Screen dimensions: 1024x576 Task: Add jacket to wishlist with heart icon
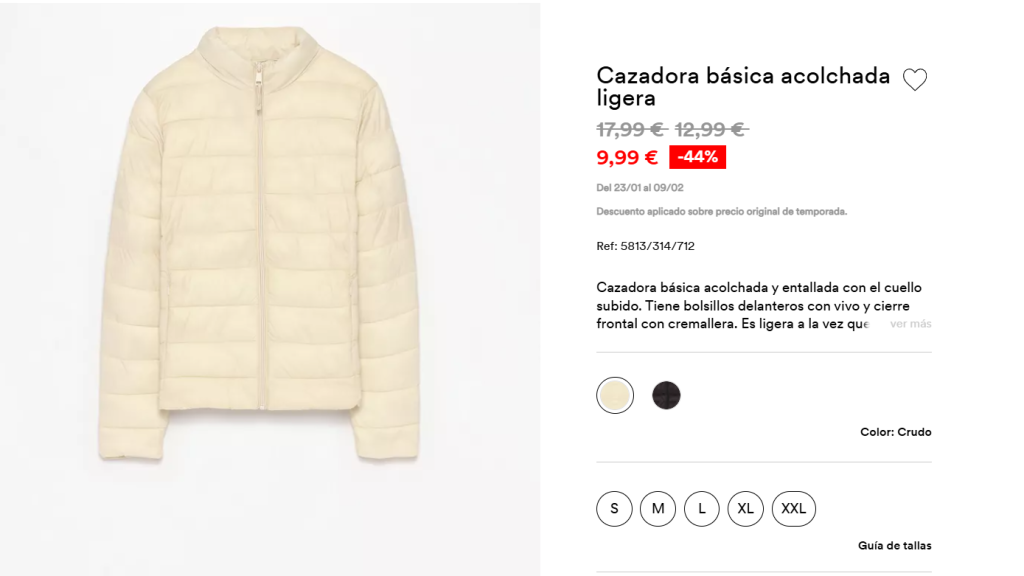point(914,80)
